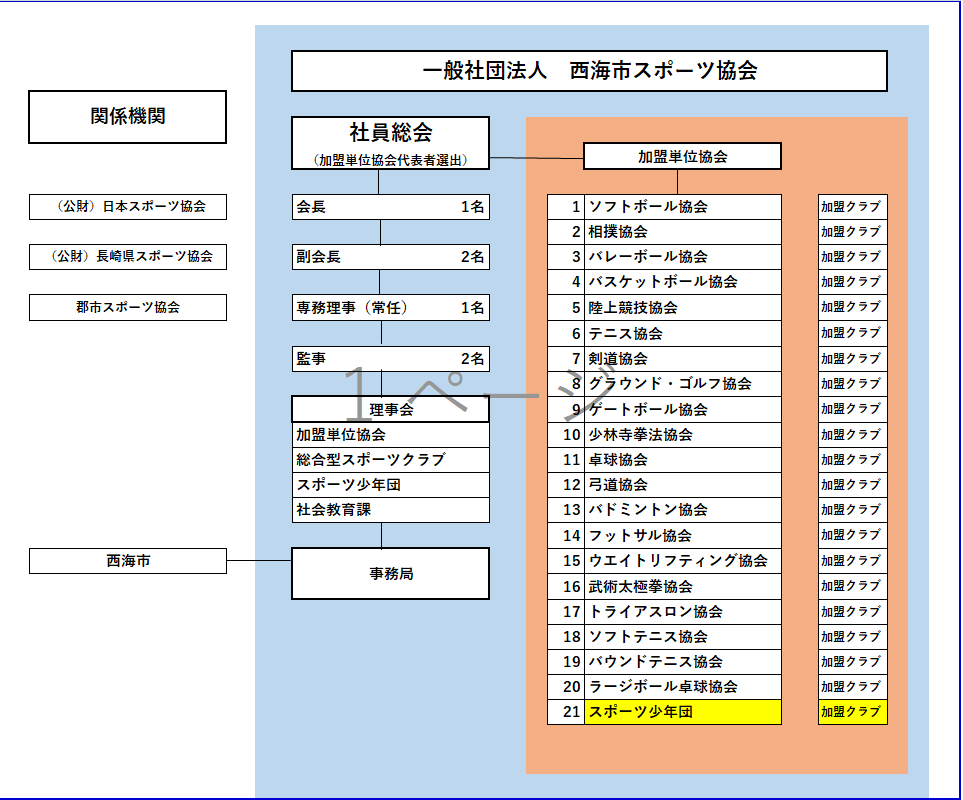Select 加盟クラブ beside フットサル協会
The image size is (963, 800).
click(x=852, y=535)
